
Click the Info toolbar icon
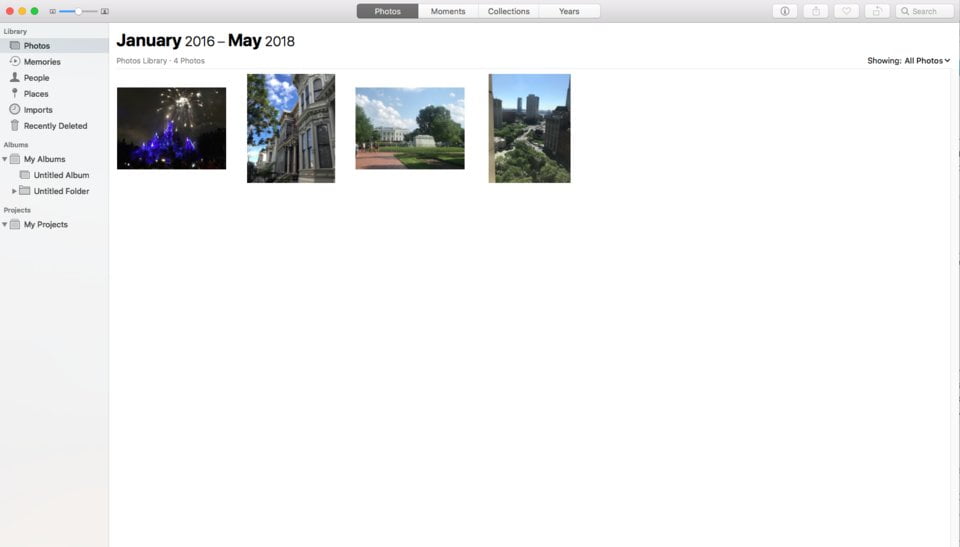click(x=784, y=11)
